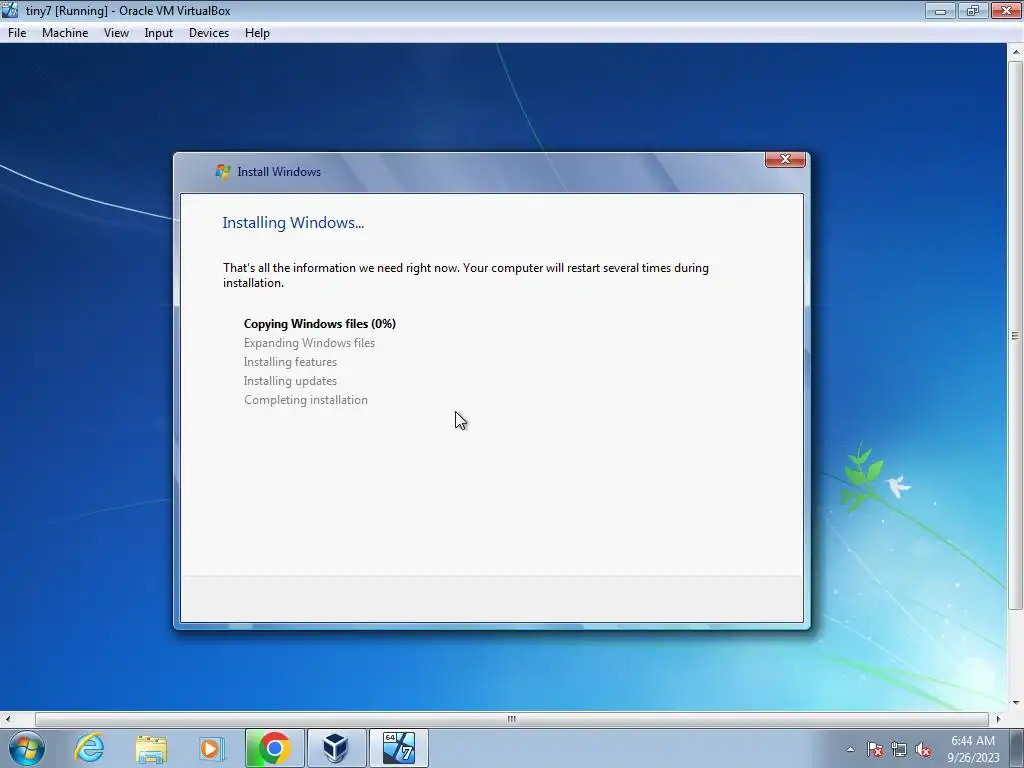Click the Windows flag icon in installer title

coord(223,172)
